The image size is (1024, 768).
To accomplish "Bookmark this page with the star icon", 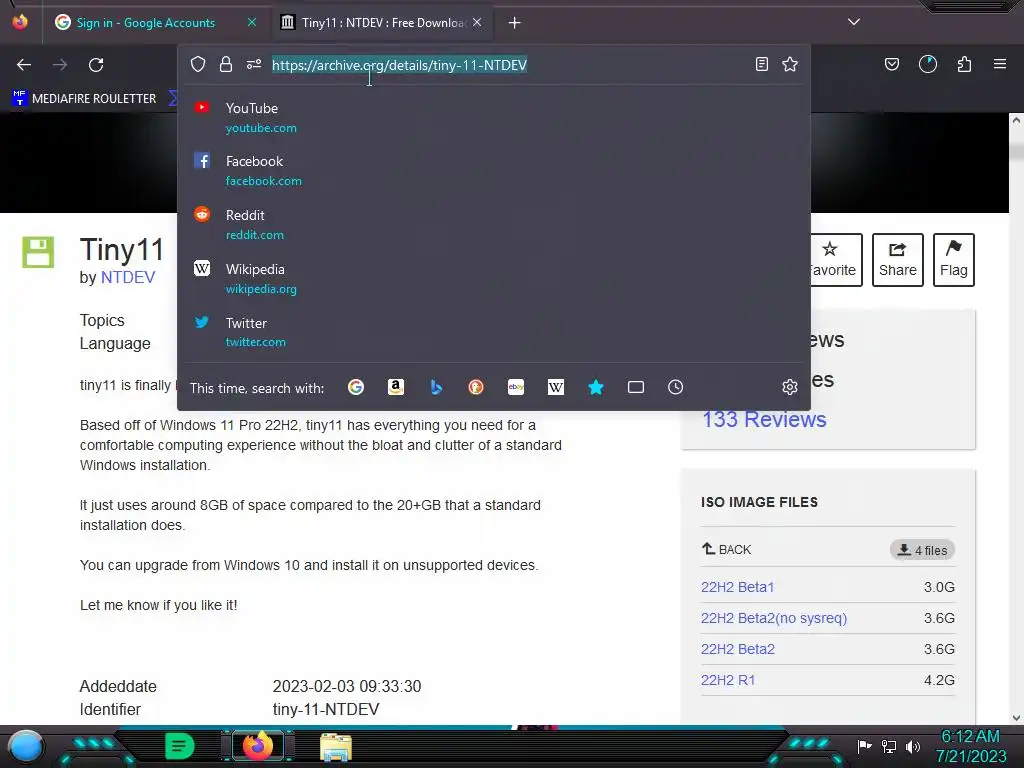I will pos(790,64).
